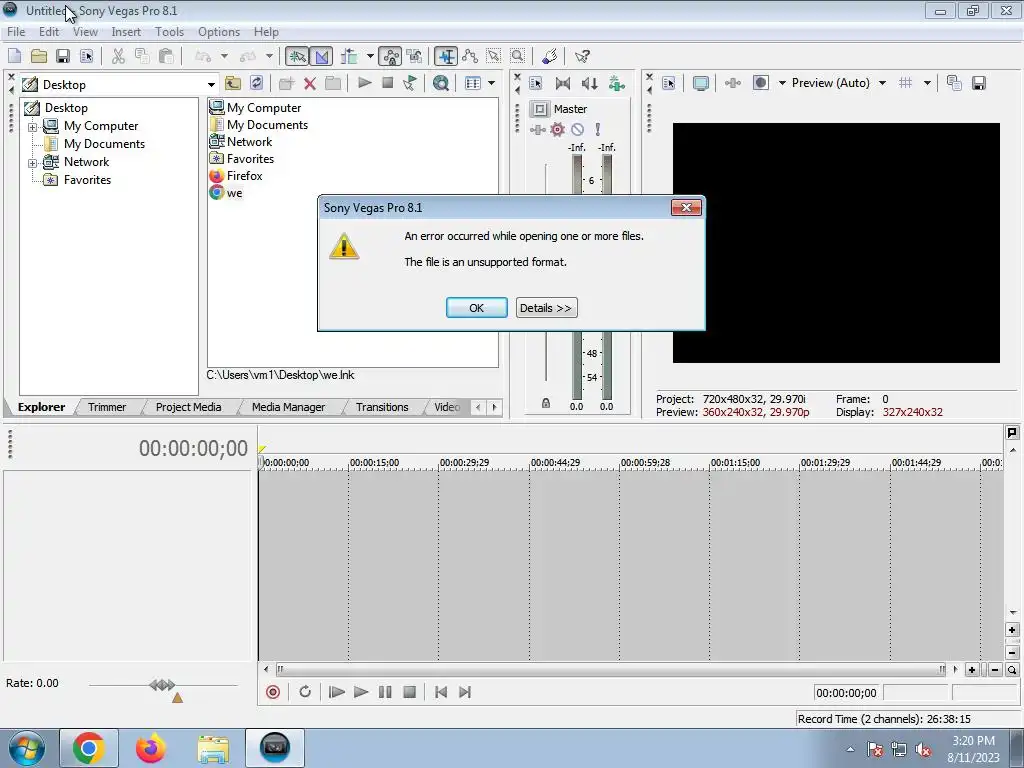Image resolution: width=1024 pixels, height=768 pixels.
Task: Switch to the Media Manager tab
Action: (288, 407)
